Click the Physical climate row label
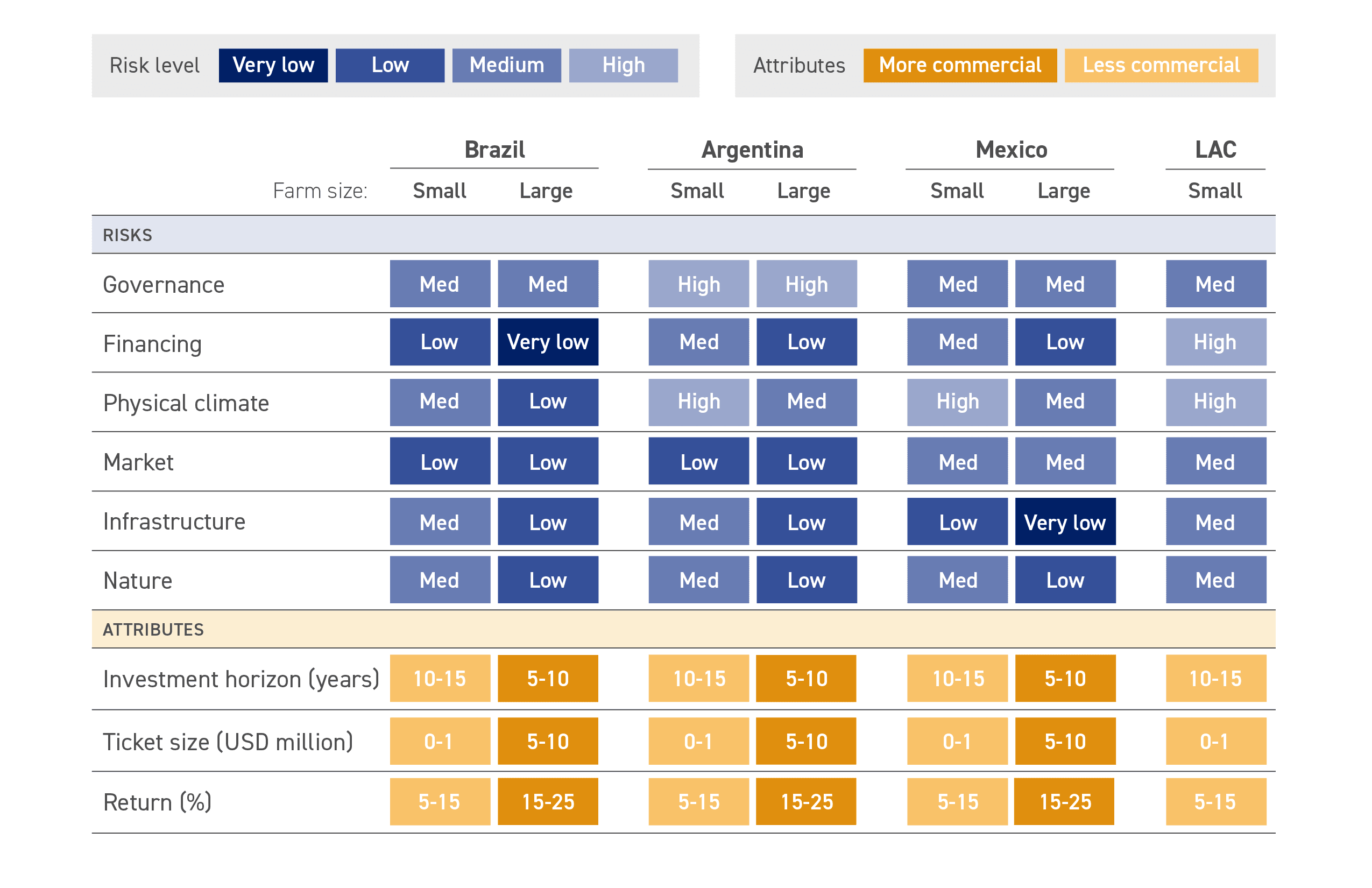 (x=186, y=403)
